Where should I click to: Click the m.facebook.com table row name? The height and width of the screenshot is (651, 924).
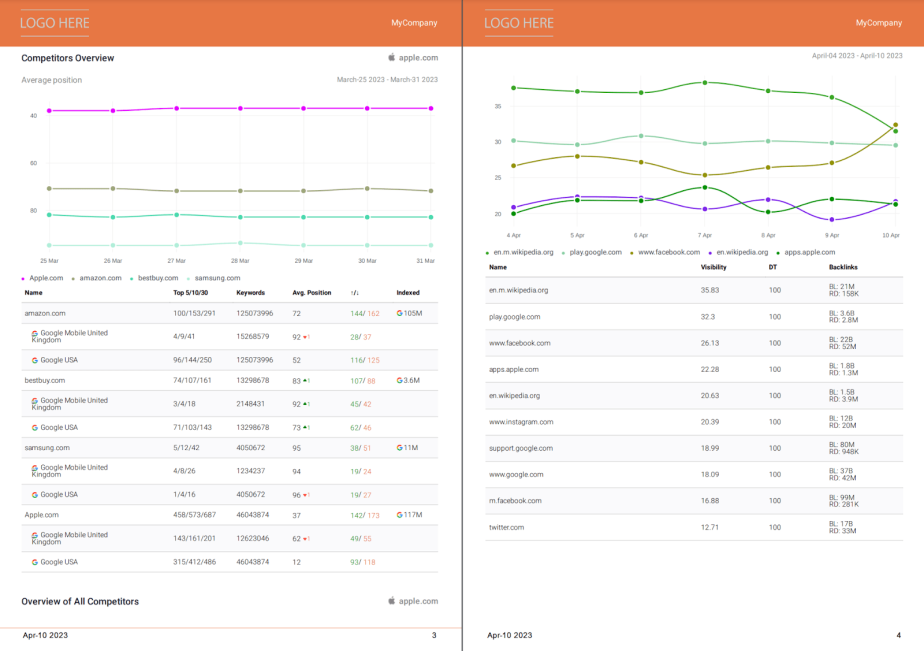515,501
